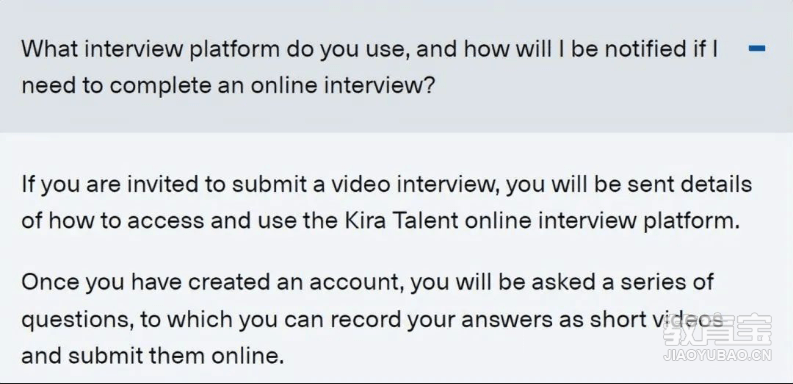Collapse the FAQ using the blue minus icon

click(757, 49)
